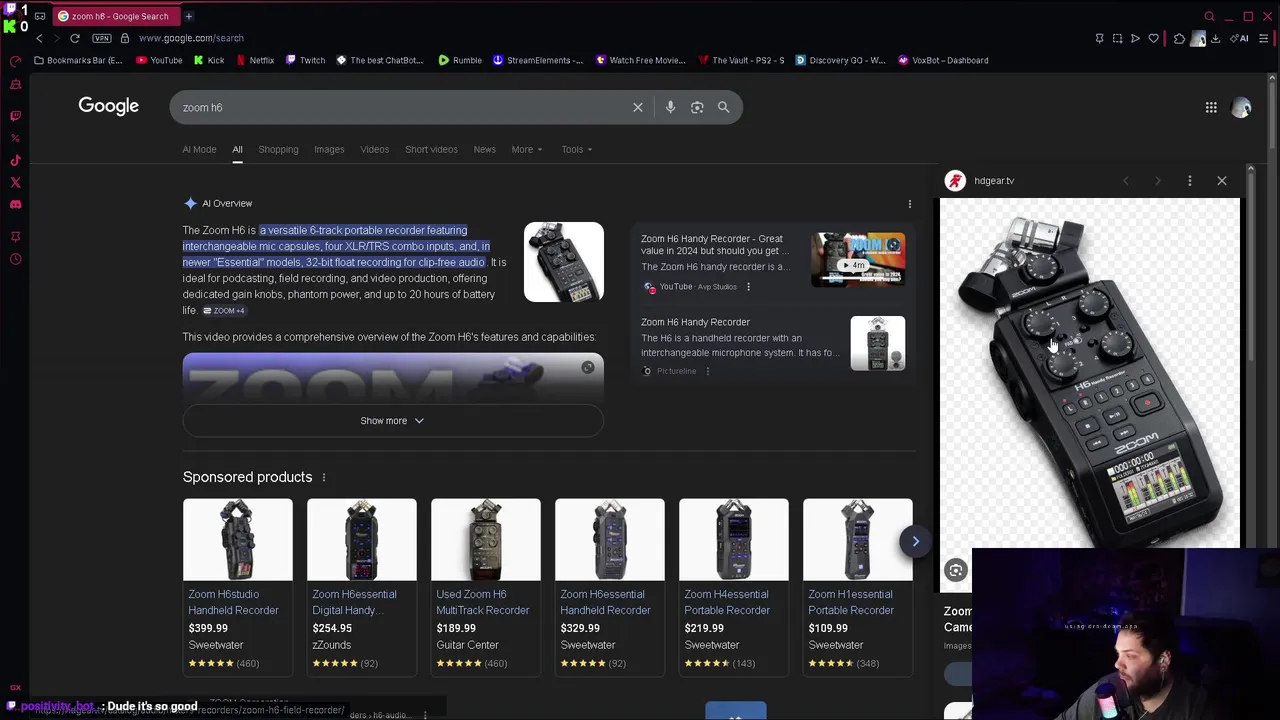Switch to Videos results tab
1280x720 pixels.
[x=374, y=150]
